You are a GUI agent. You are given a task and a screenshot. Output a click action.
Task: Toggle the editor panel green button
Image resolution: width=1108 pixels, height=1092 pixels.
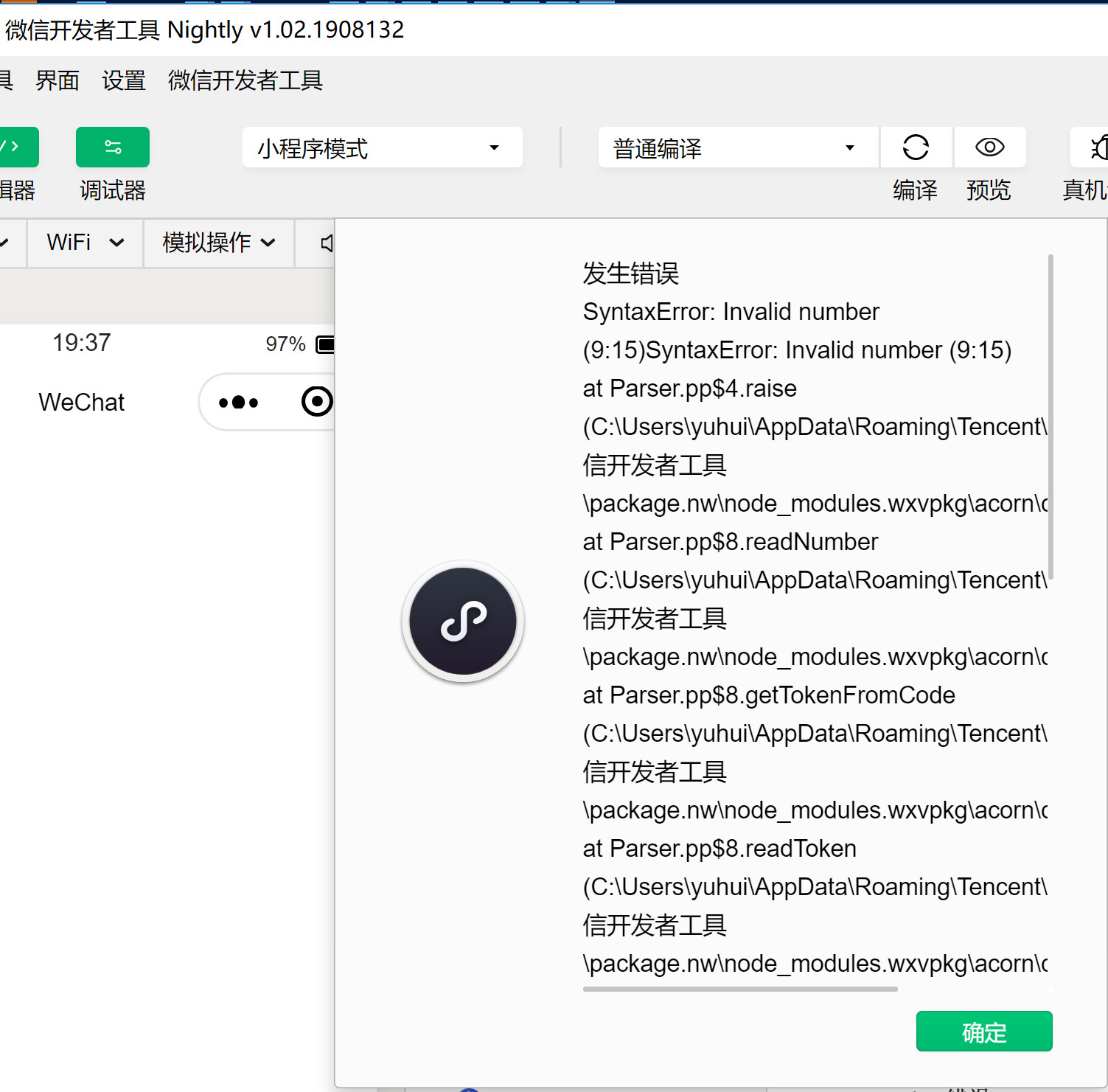point(18,147)
